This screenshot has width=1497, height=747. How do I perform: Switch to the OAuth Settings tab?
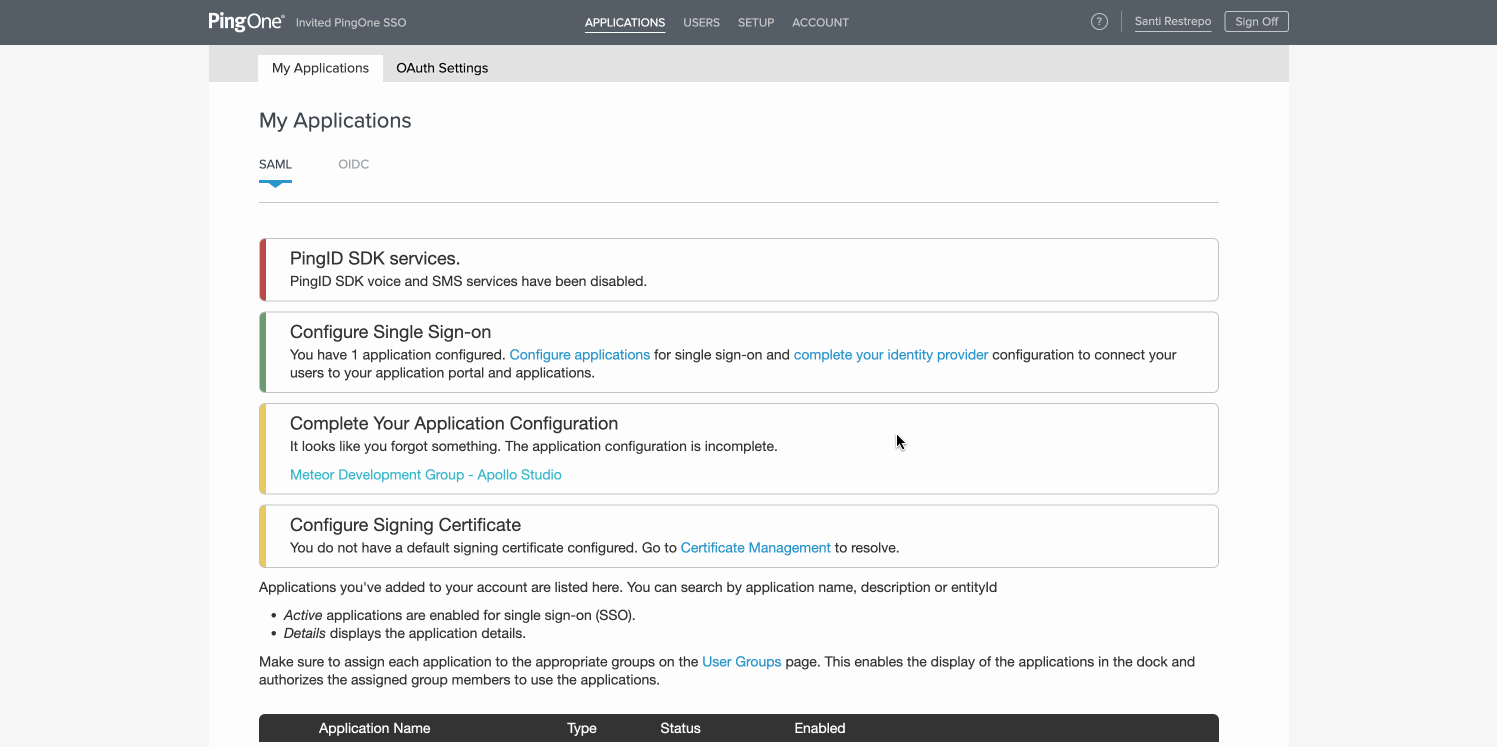point(442,68)
